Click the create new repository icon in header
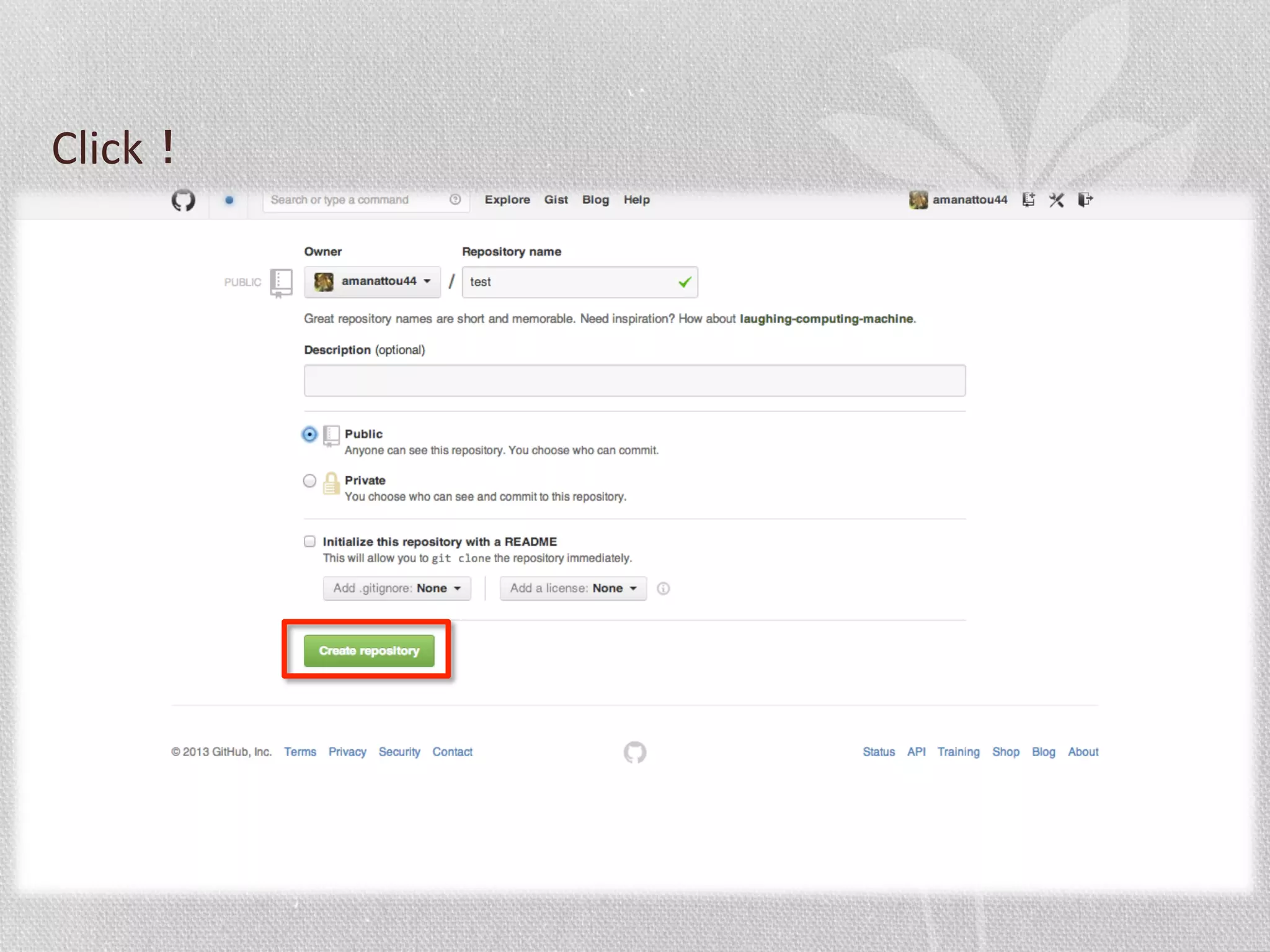 (x=1029, y=200)
